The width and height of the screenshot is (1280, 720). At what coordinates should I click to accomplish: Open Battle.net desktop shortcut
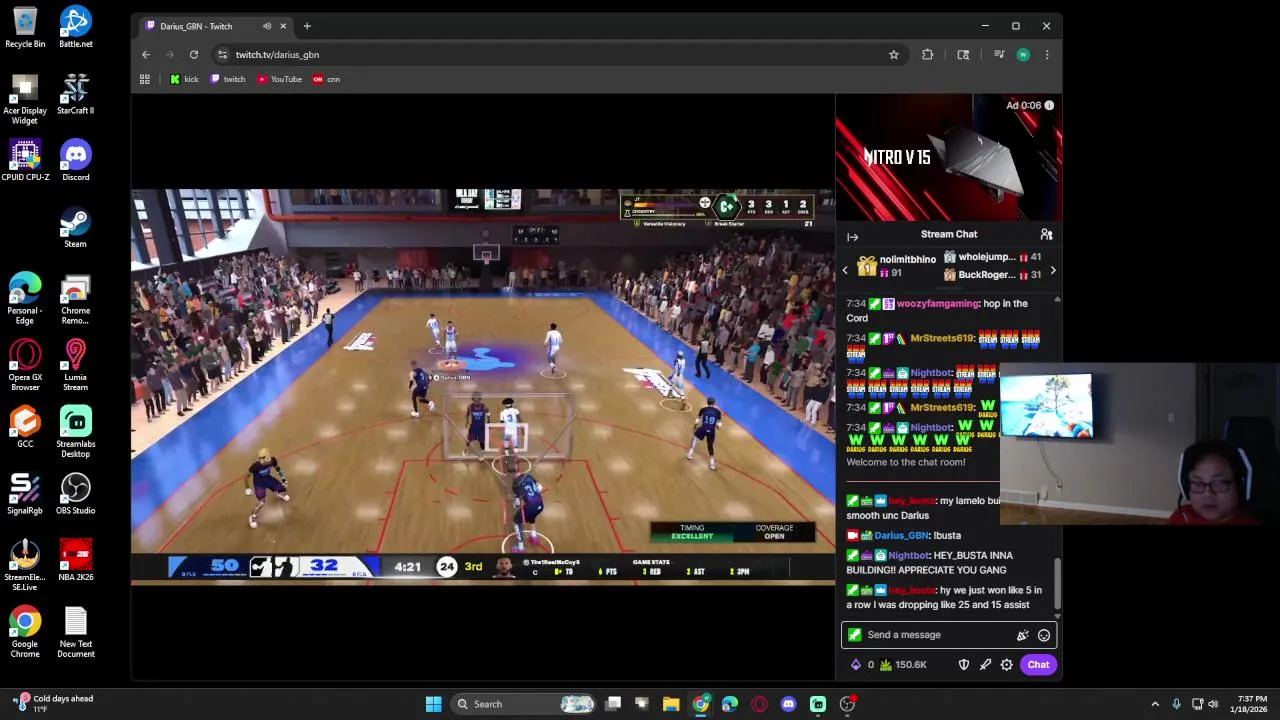(75, 27)
